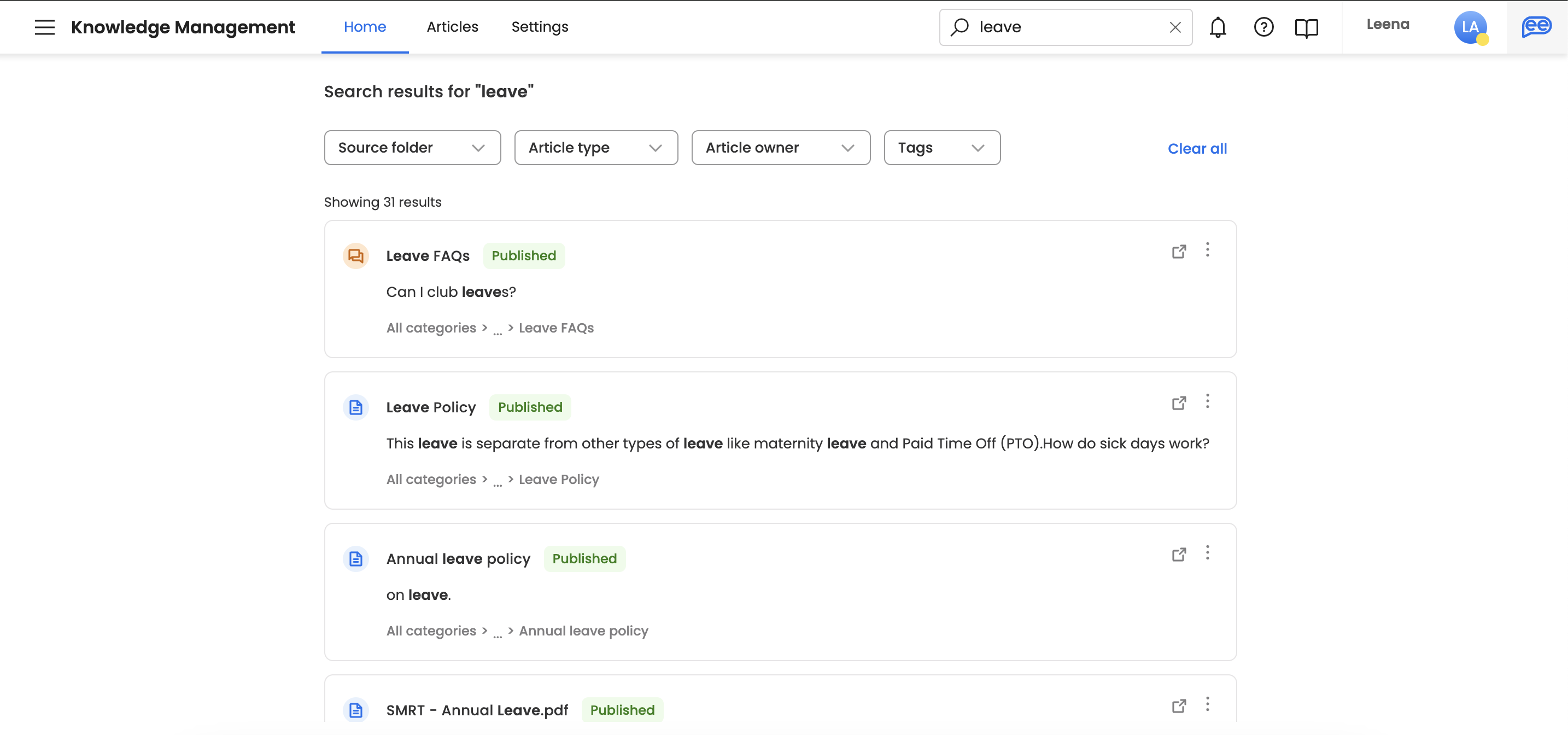Open Leave FAQs in new window icon

point(1178,252)
